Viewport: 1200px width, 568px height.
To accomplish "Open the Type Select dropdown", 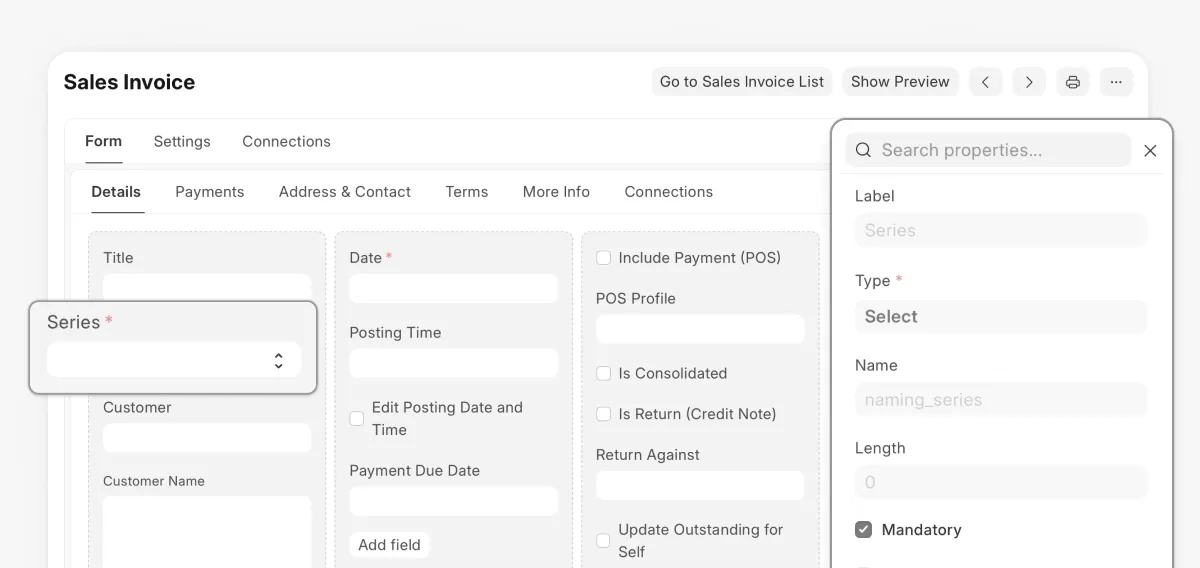I will pyautogui.click(x=1000, y=317).
